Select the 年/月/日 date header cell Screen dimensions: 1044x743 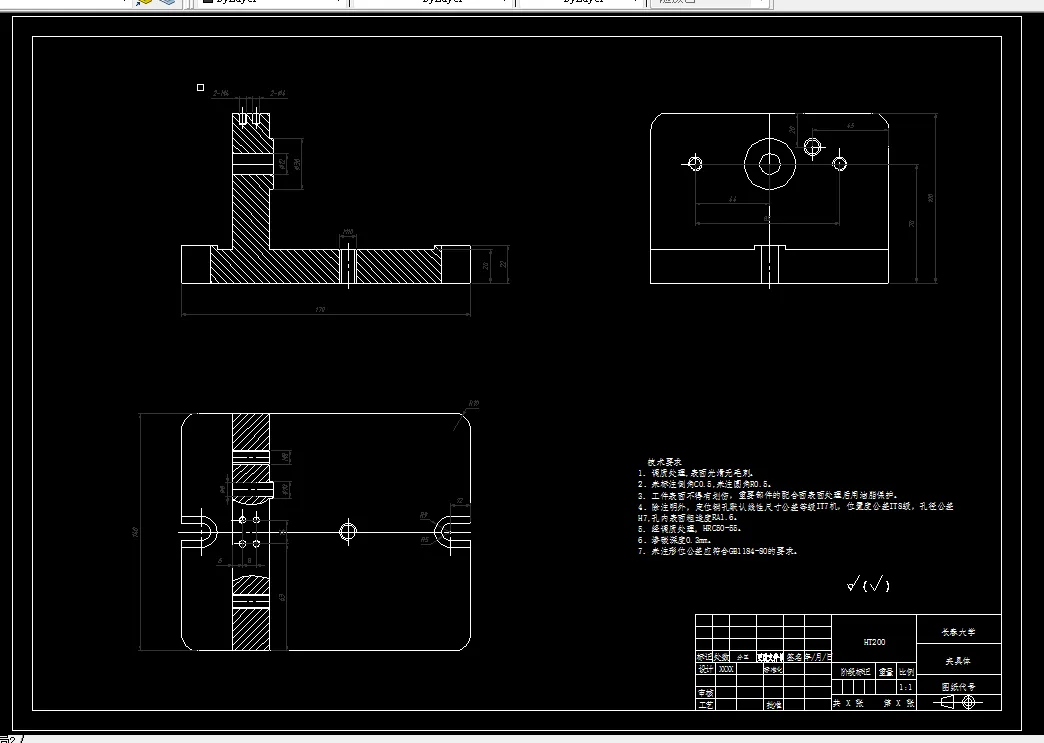818,657
